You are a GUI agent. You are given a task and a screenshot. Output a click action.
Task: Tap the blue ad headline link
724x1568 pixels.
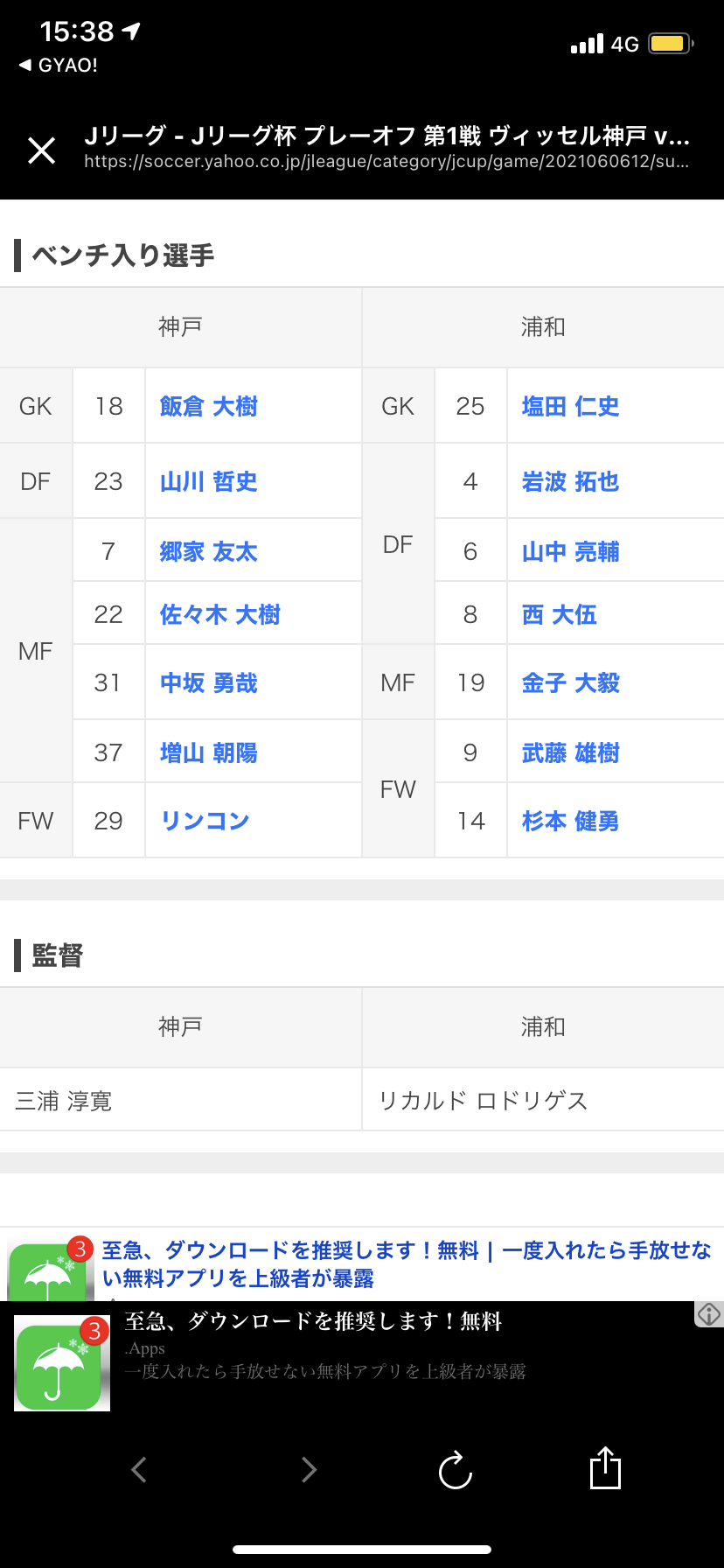coord(406,1263)
